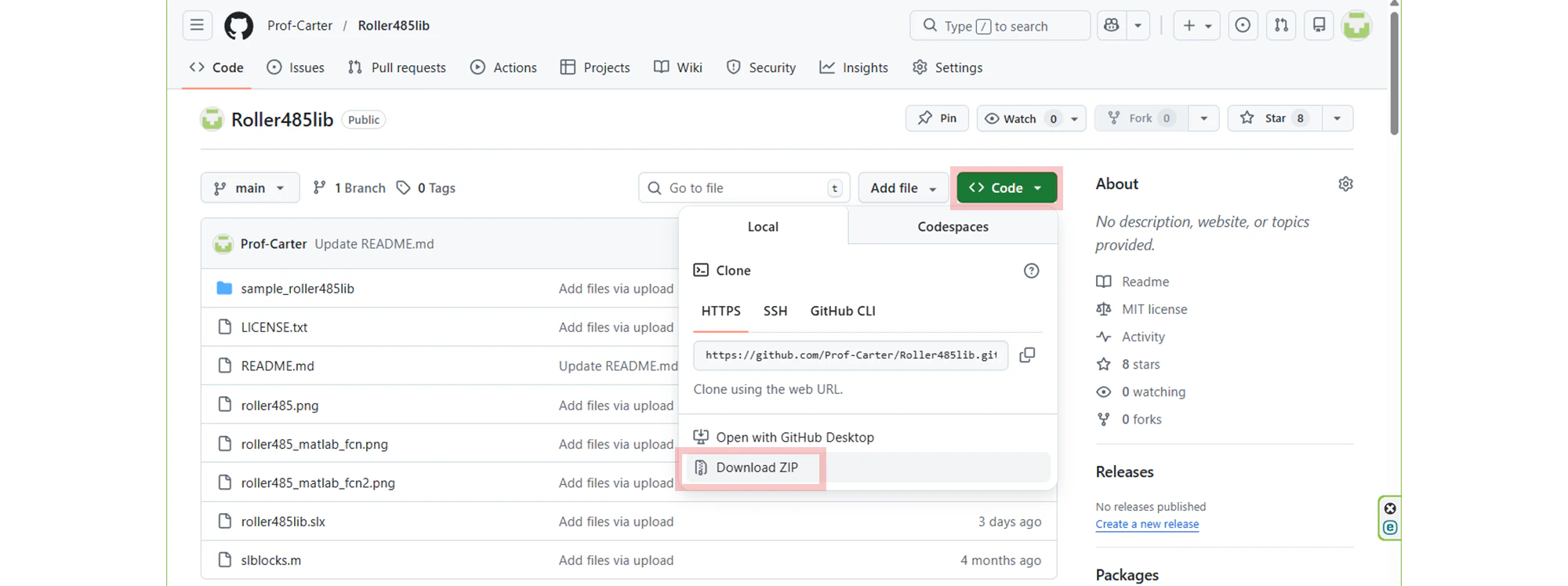Click Create a new release link
Image resolution: width=1568 pixels, height=586 pixels.
click(x=1147, y=524)
